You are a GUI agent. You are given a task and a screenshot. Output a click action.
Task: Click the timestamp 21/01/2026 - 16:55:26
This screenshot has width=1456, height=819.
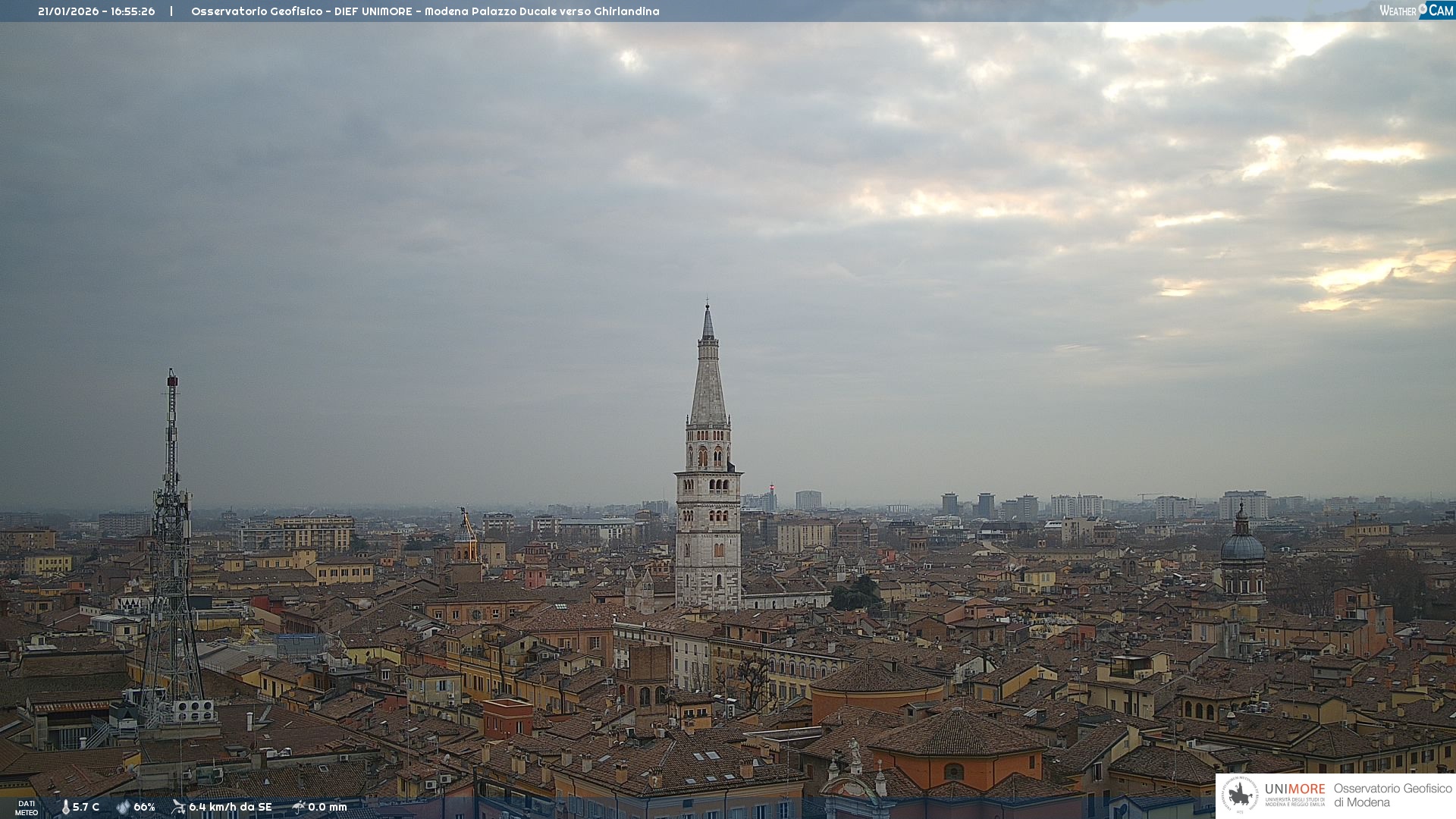pyautogui.click(x=96, y=11)
